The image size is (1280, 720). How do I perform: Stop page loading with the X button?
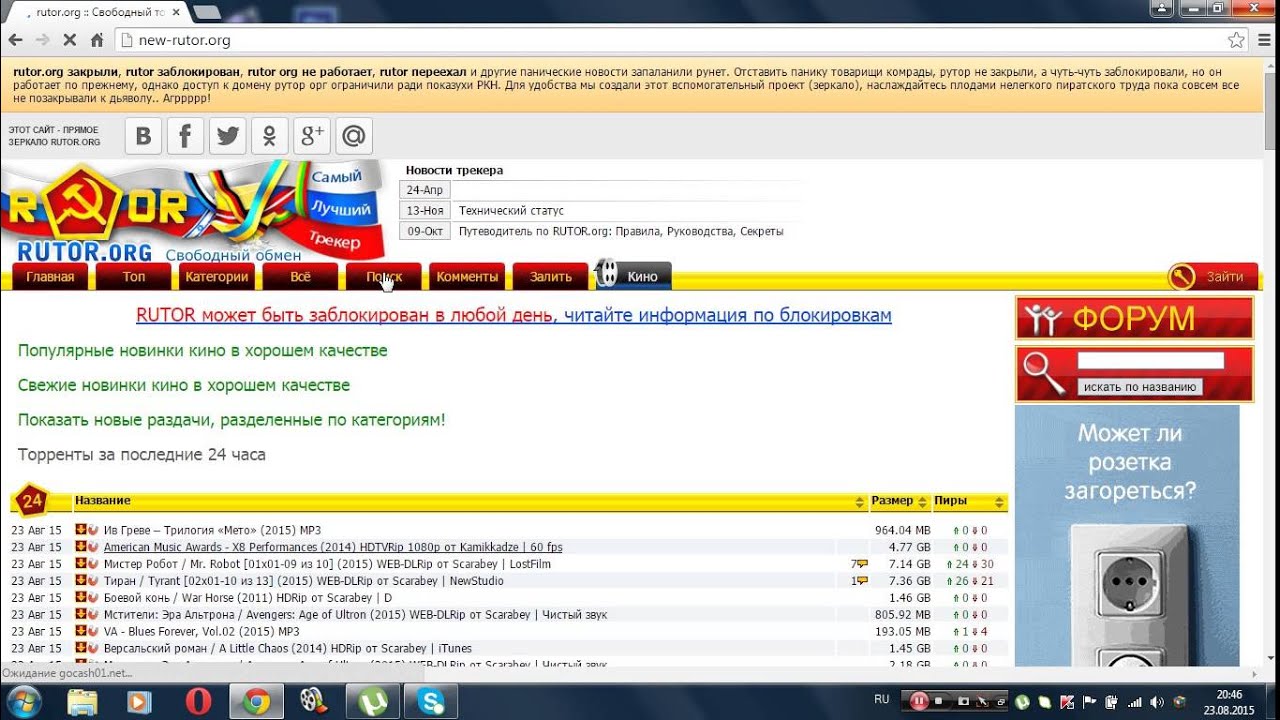[70, 41]
